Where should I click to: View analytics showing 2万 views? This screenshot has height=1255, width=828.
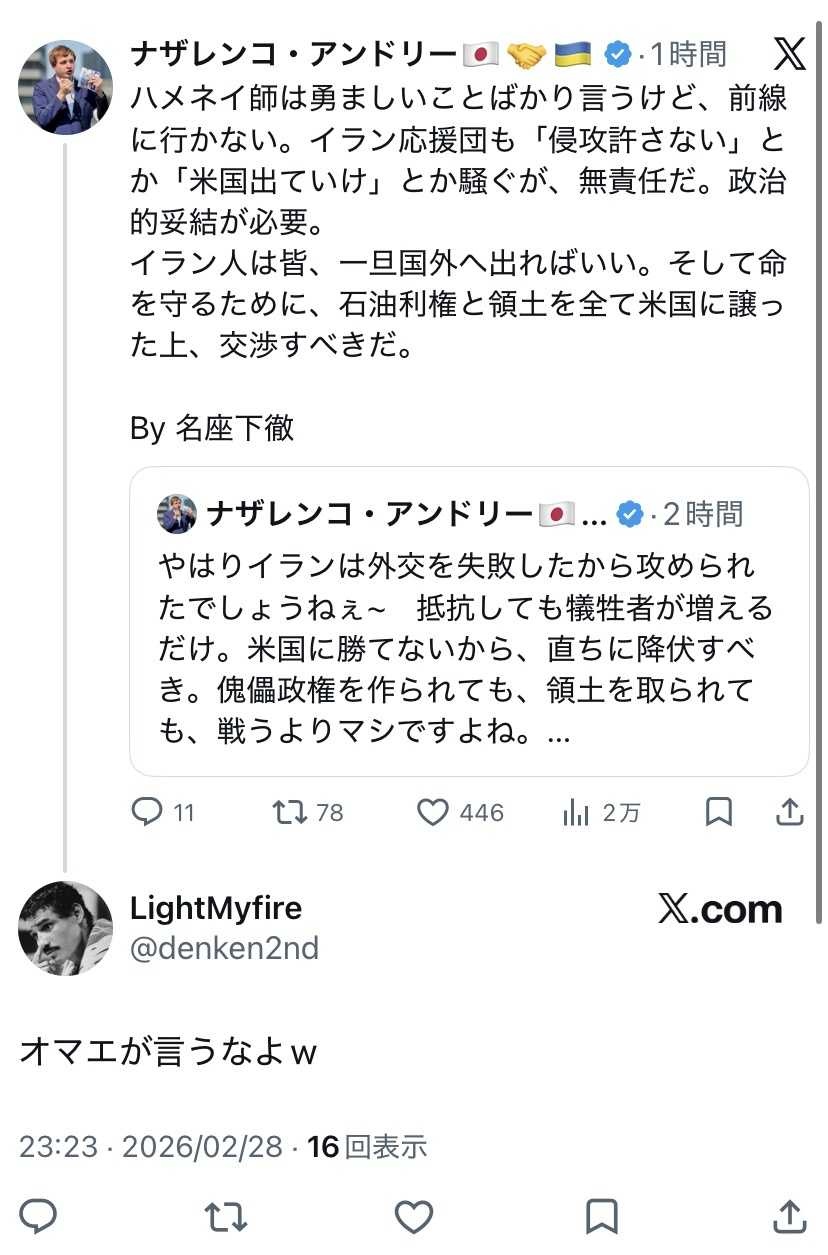[577, 813]
